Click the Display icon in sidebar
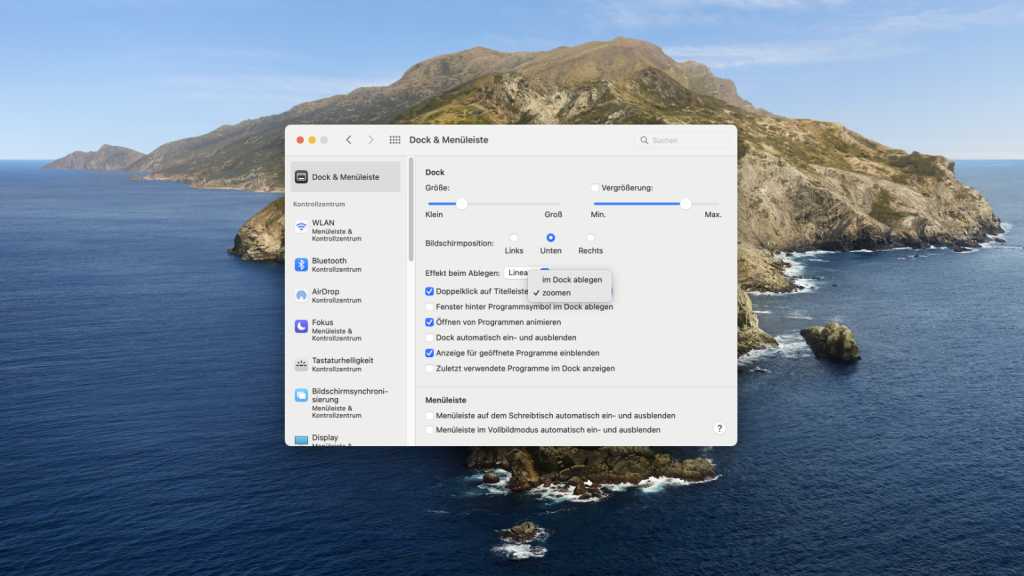The width and height of the screenshot is (1024, 576). (x=301, y=440)
